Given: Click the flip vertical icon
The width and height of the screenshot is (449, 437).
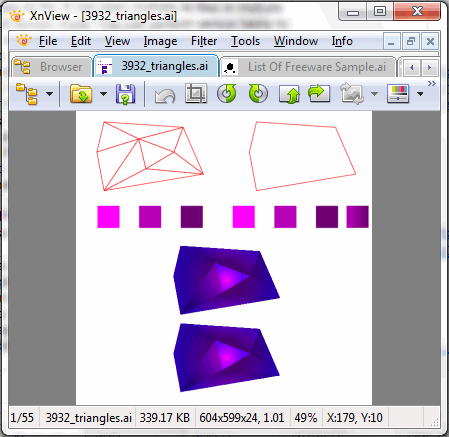Looking at the screenshot, I should (x=289, y=94).
